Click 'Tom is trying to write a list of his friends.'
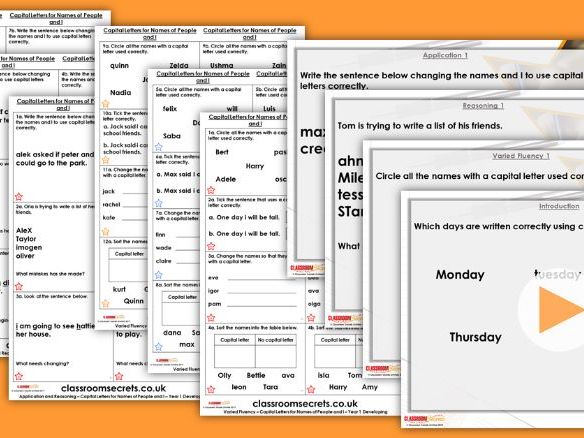The height and width of the screenshot is (438, 584). (x=420, y=126)
